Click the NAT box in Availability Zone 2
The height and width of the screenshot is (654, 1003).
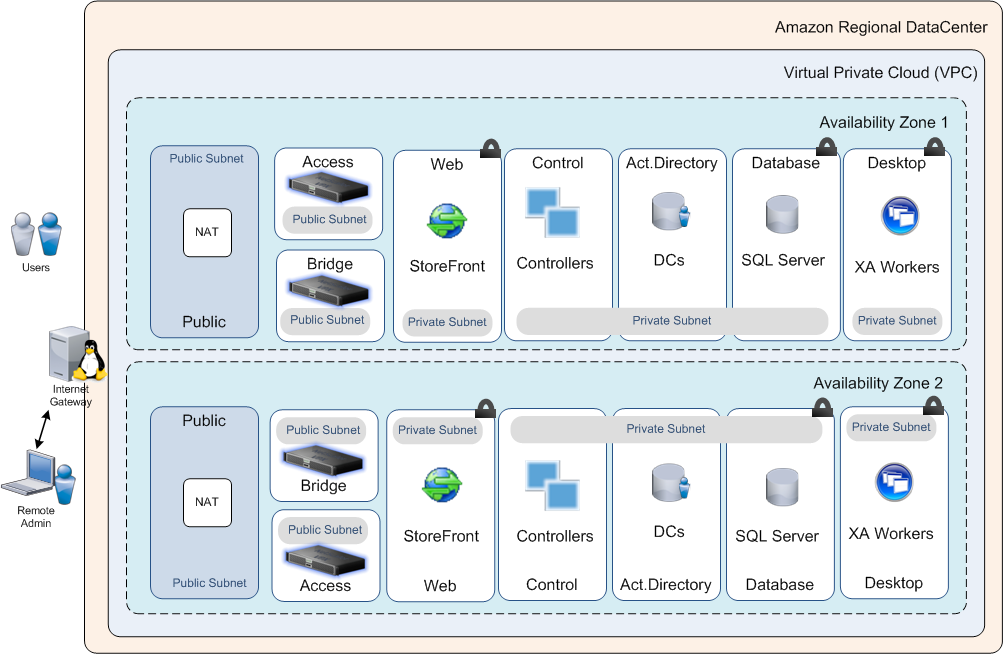[x=207, y=502]
